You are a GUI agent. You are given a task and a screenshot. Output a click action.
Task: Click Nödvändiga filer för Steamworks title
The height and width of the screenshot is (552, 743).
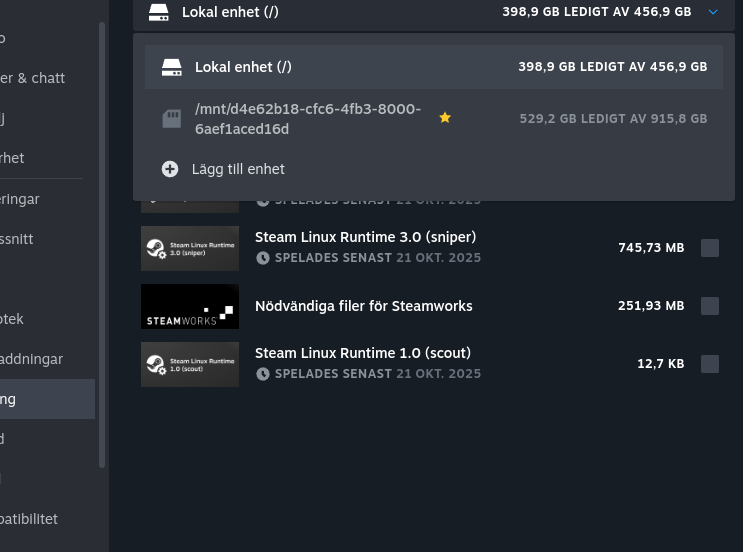click(363, 306)
